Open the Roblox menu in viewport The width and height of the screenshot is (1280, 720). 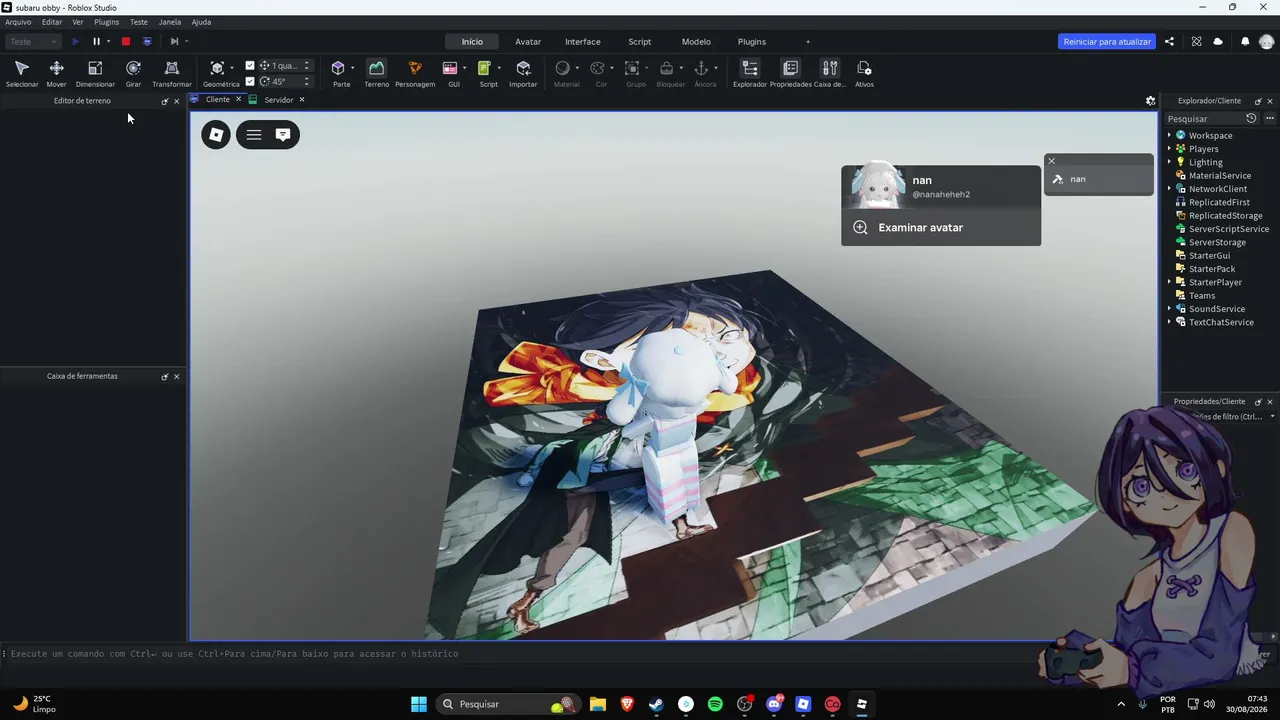click(216, 135)
